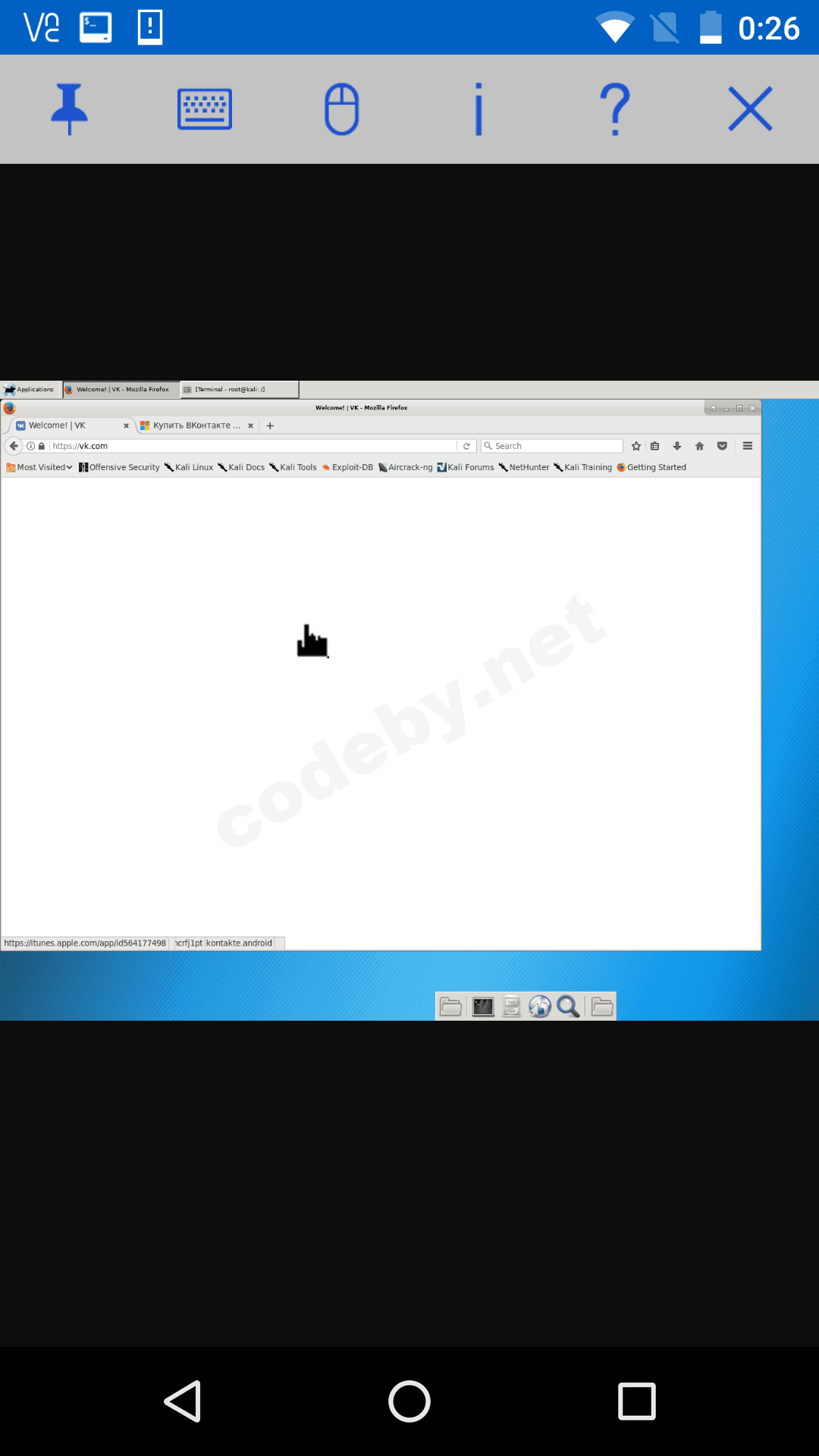The width and height of the screenshot is (819, 1456).
Task: Tap the mouse mode icon
Action: tap(341, 109)
